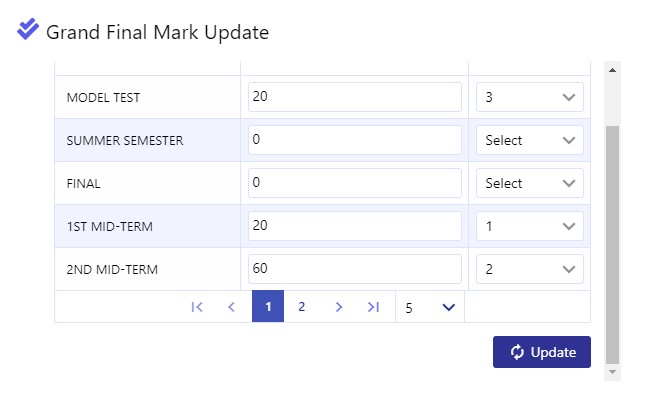Click scrollbar down arrow
The height and width of the screenshot is (406, 655).
coord(612,372)
